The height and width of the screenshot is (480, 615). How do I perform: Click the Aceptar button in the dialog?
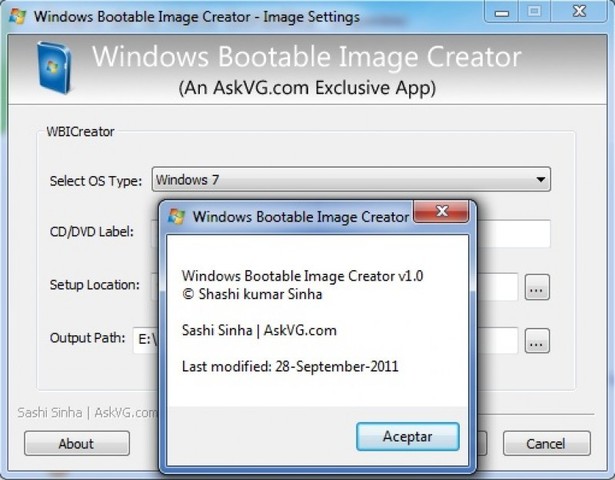tap(408, 436)
